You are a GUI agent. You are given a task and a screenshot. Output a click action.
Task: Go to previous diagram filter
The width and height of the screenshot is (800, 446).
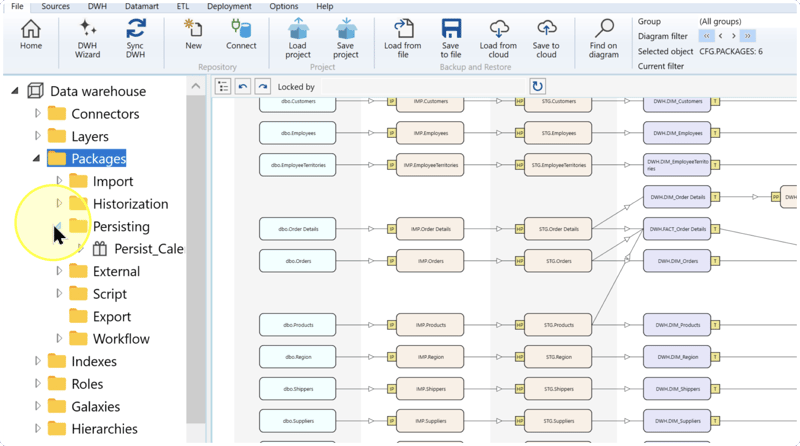720,36
